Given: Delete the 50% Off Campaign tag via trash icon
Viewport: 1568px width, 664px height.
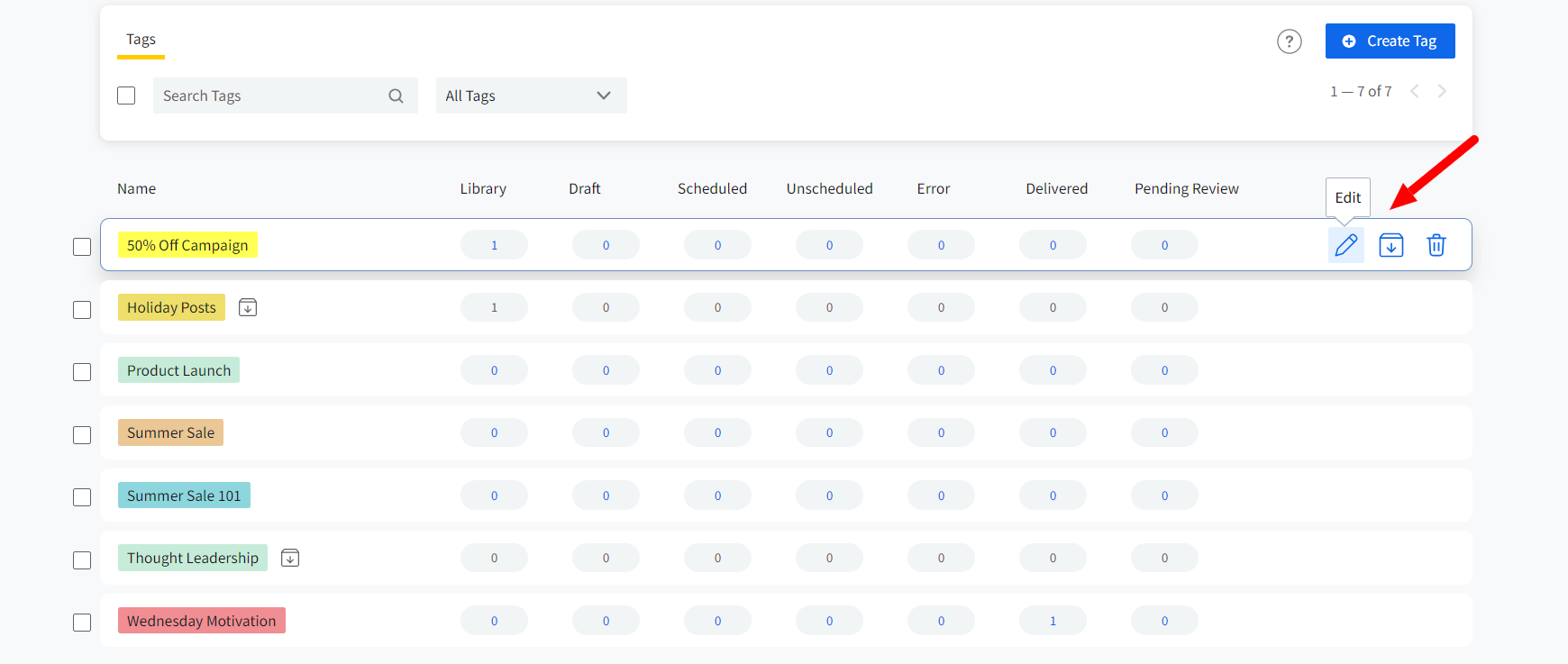Looking at the screenshot, I should click(1436, 245).
